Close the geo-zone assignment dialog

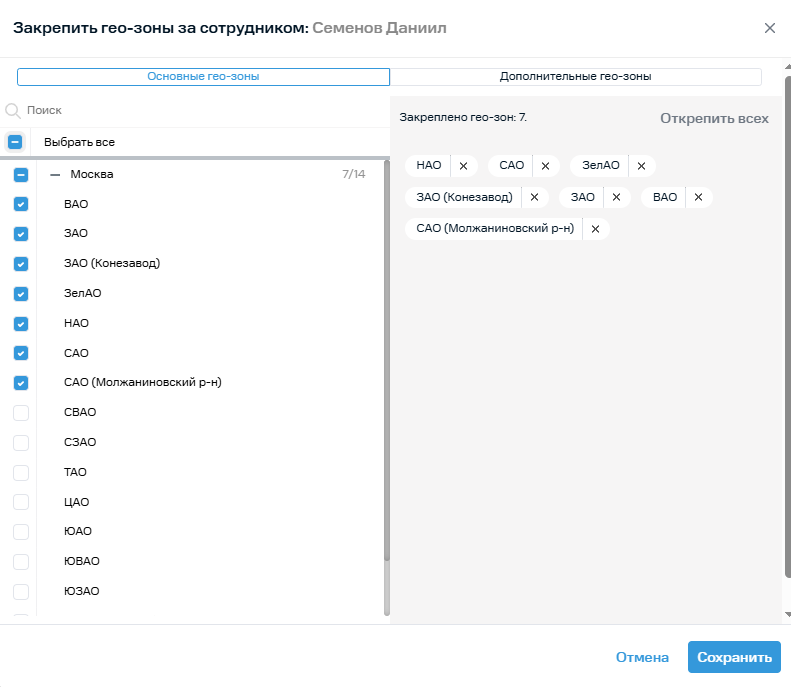tap(770, 28)
